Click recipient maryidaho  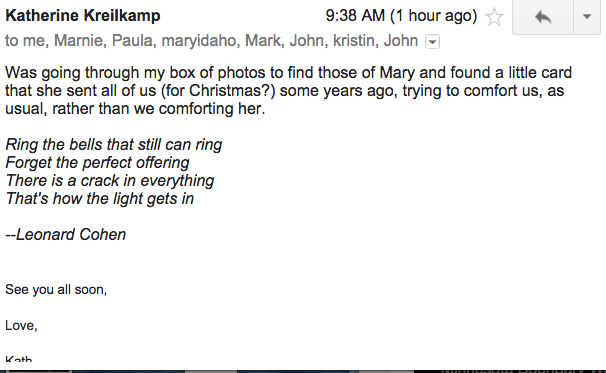(x=199, y=41)
